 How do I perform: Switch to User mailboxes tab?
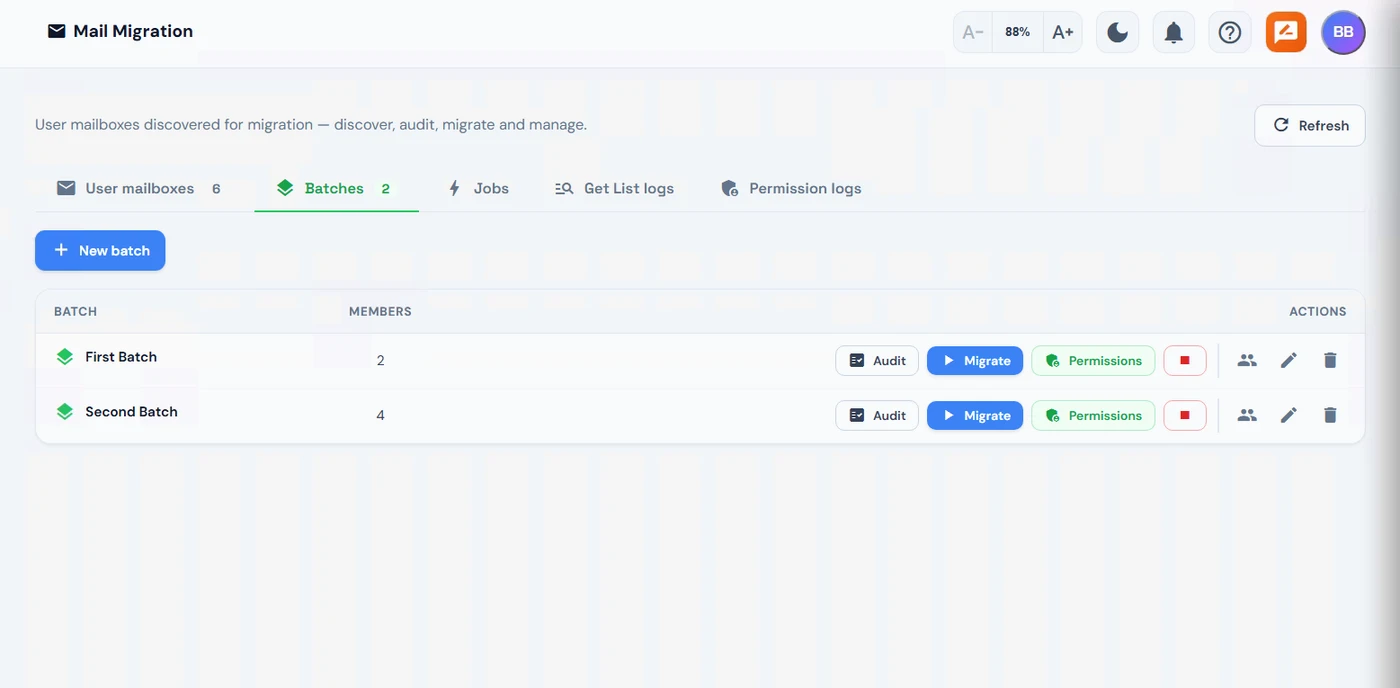(139, 188)
